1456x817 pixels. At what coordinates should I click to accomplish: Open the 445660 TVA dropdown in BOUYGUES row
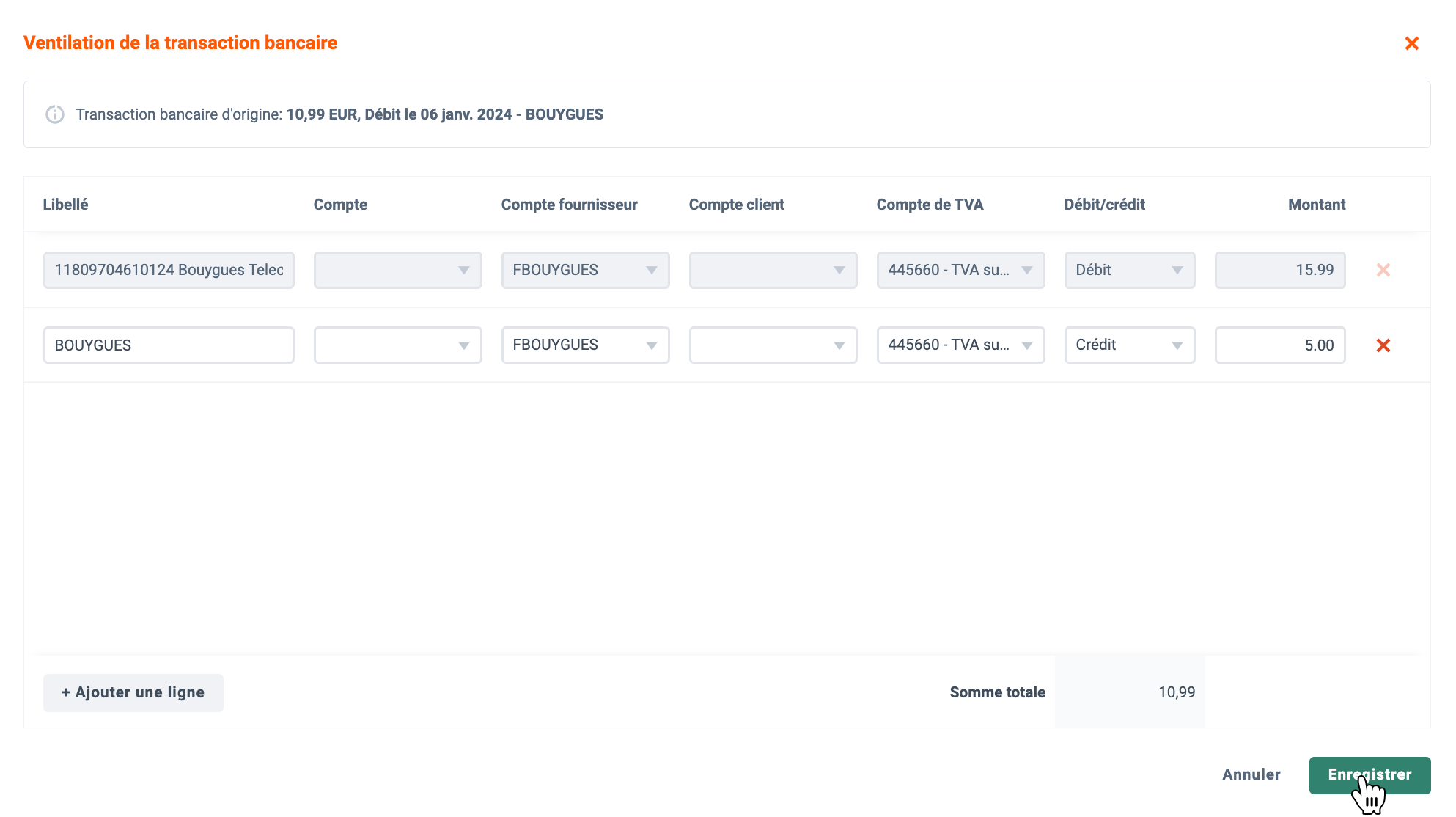coord(960,345)
